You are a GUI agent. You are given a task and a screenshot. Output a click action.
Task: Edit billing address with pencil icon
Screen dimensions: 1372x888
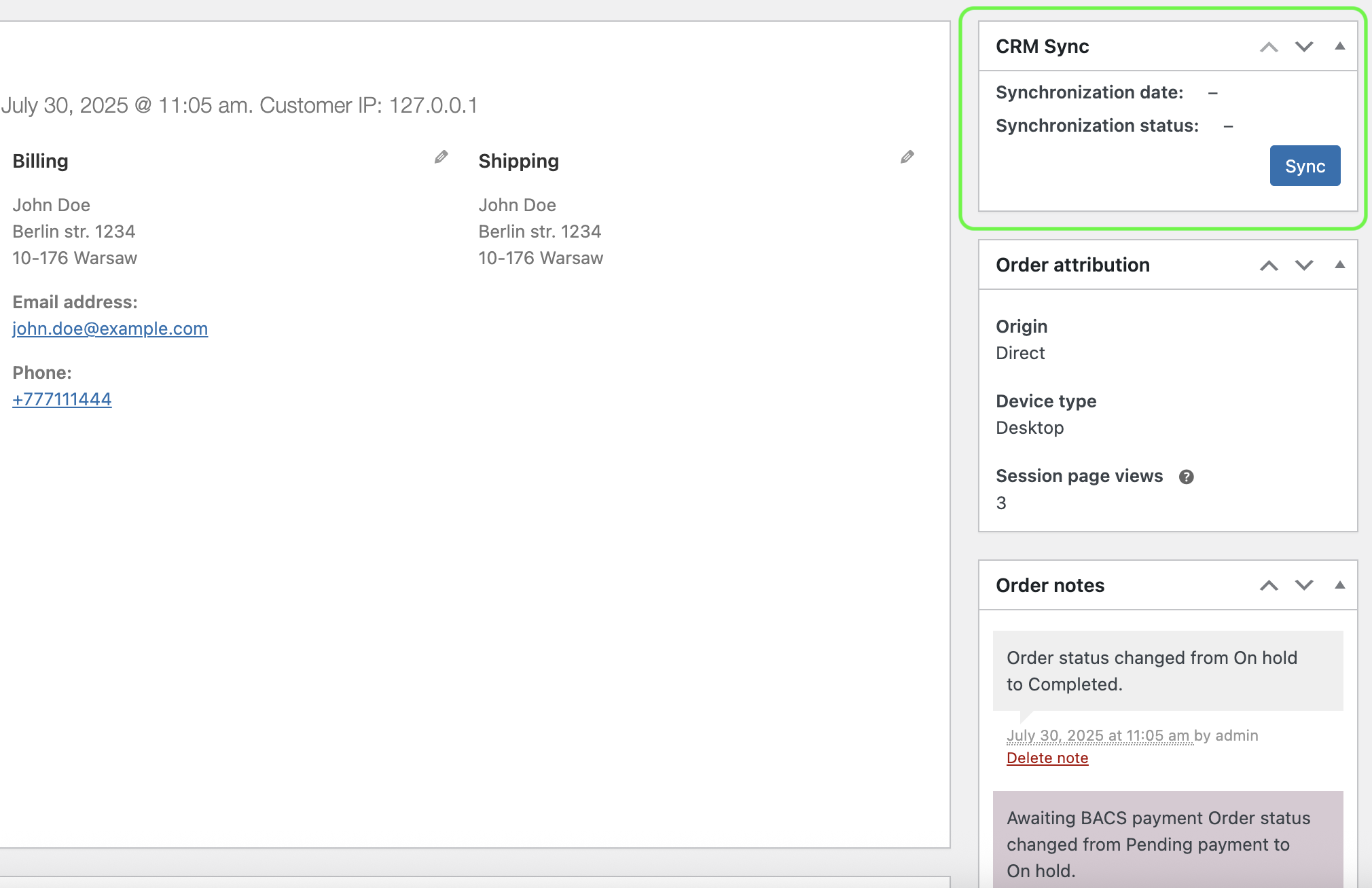[441, 158]
